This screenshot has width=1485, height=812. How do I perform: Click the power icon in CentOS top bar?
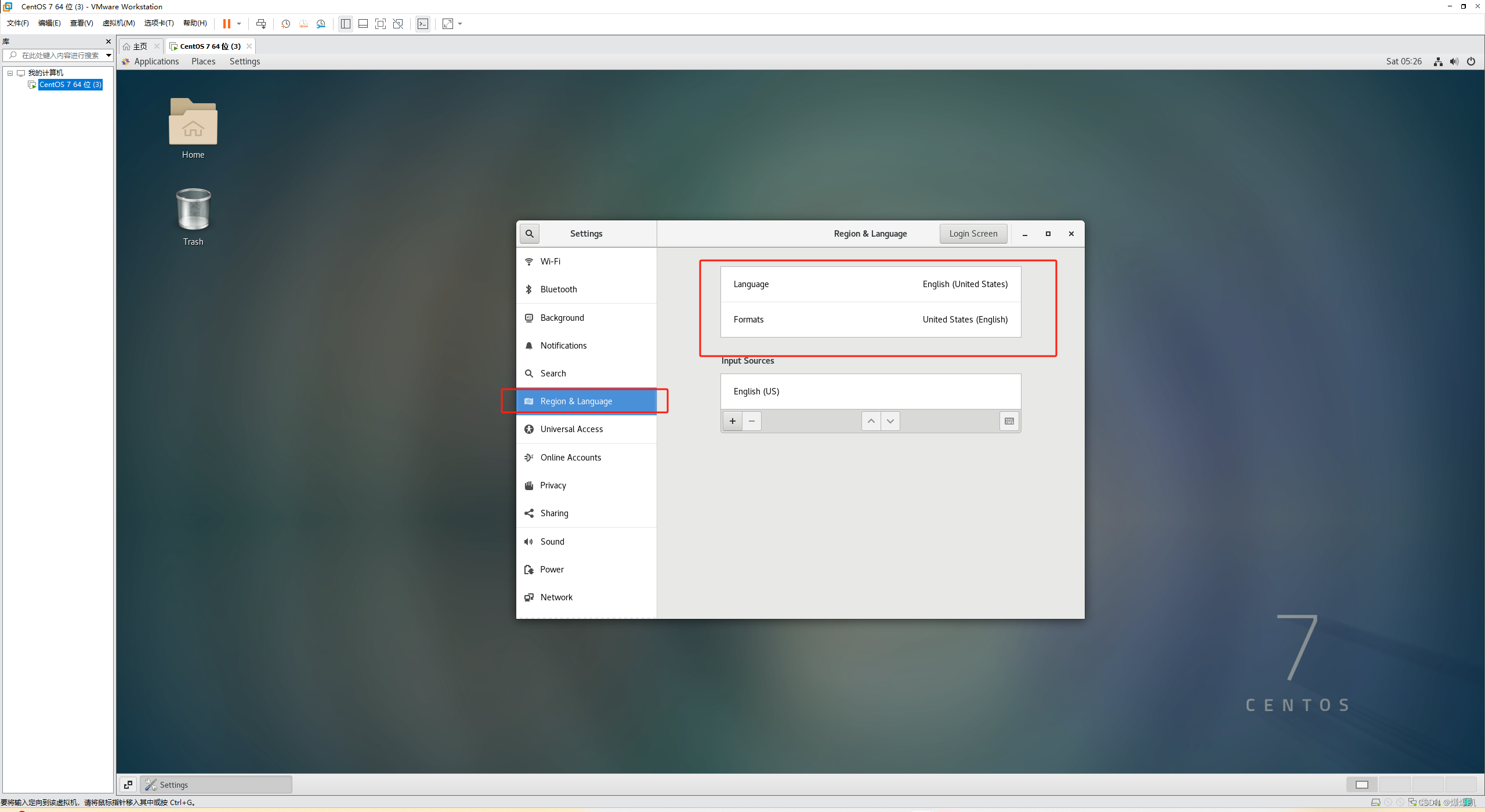point(1471,61)
